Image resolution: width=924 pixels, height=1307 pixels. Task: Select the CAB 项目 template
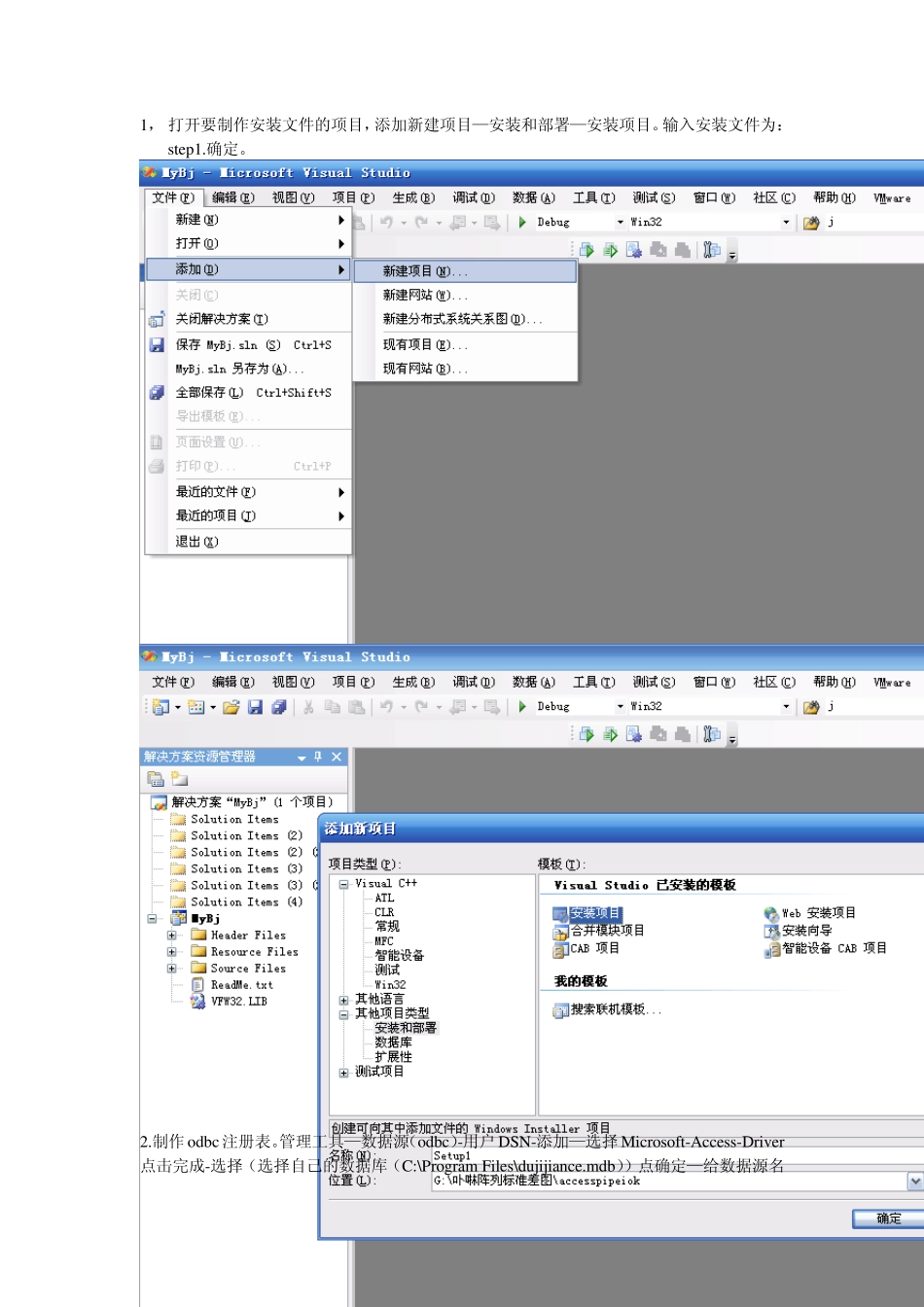(586, 948)
